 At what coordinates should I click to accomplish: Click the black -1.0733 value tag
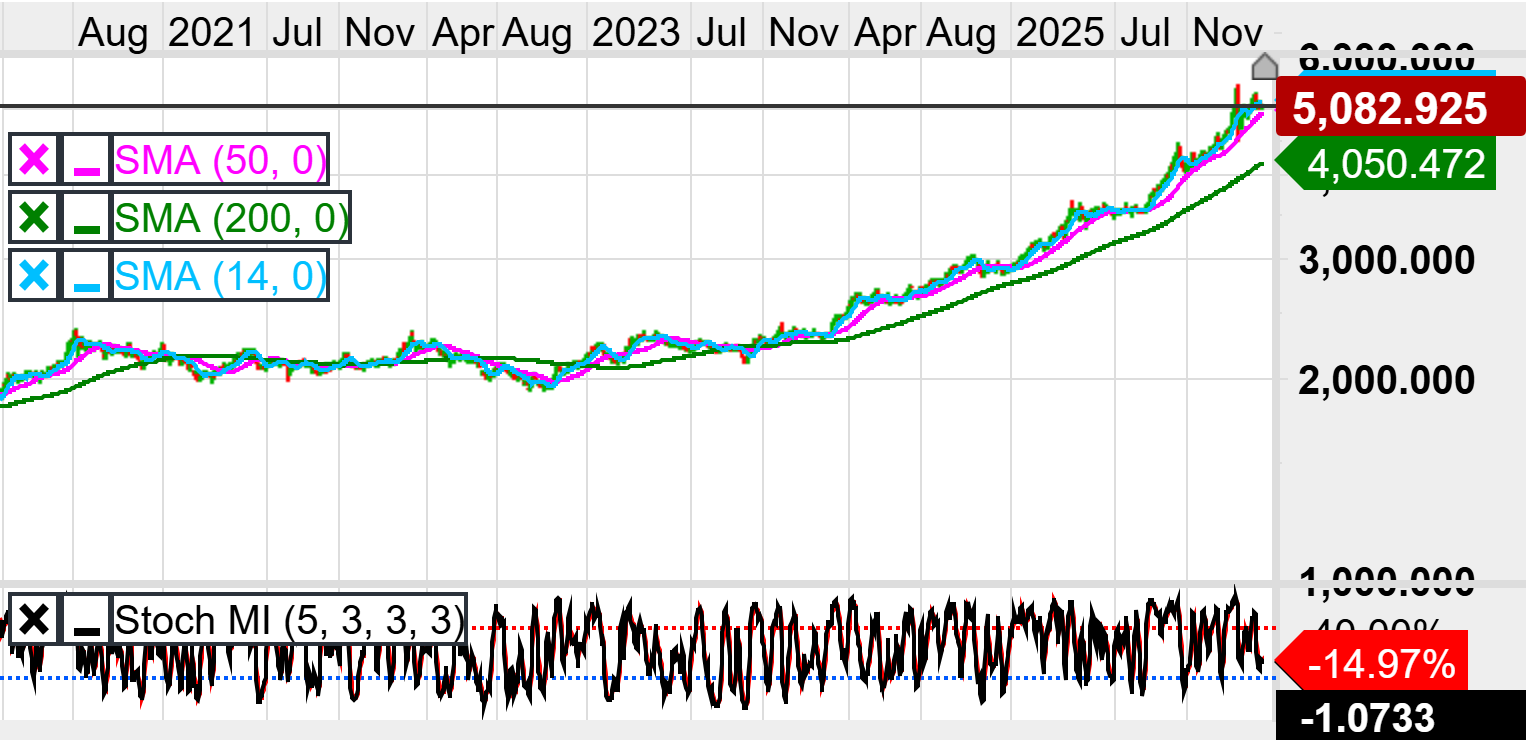pyautogui.click(x=1367, y=717)
